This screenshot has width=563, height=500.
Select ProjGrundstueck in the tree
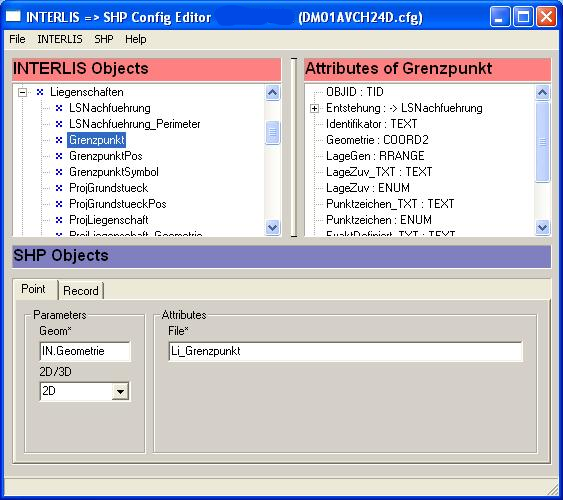(x=108, y=188)
